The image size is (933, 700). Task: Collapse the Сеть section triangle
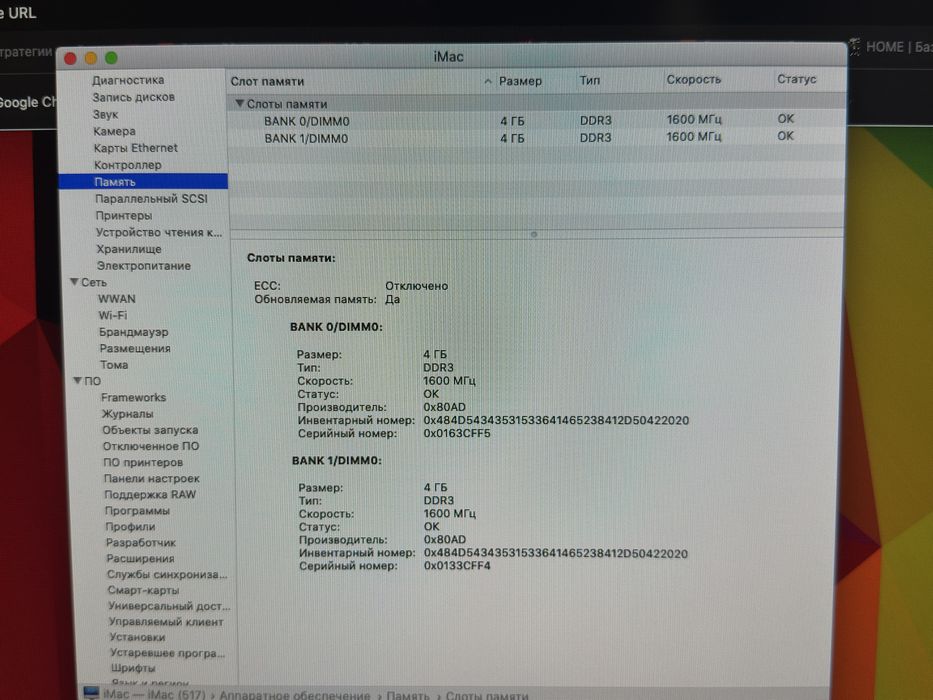(x=74, y=282)
